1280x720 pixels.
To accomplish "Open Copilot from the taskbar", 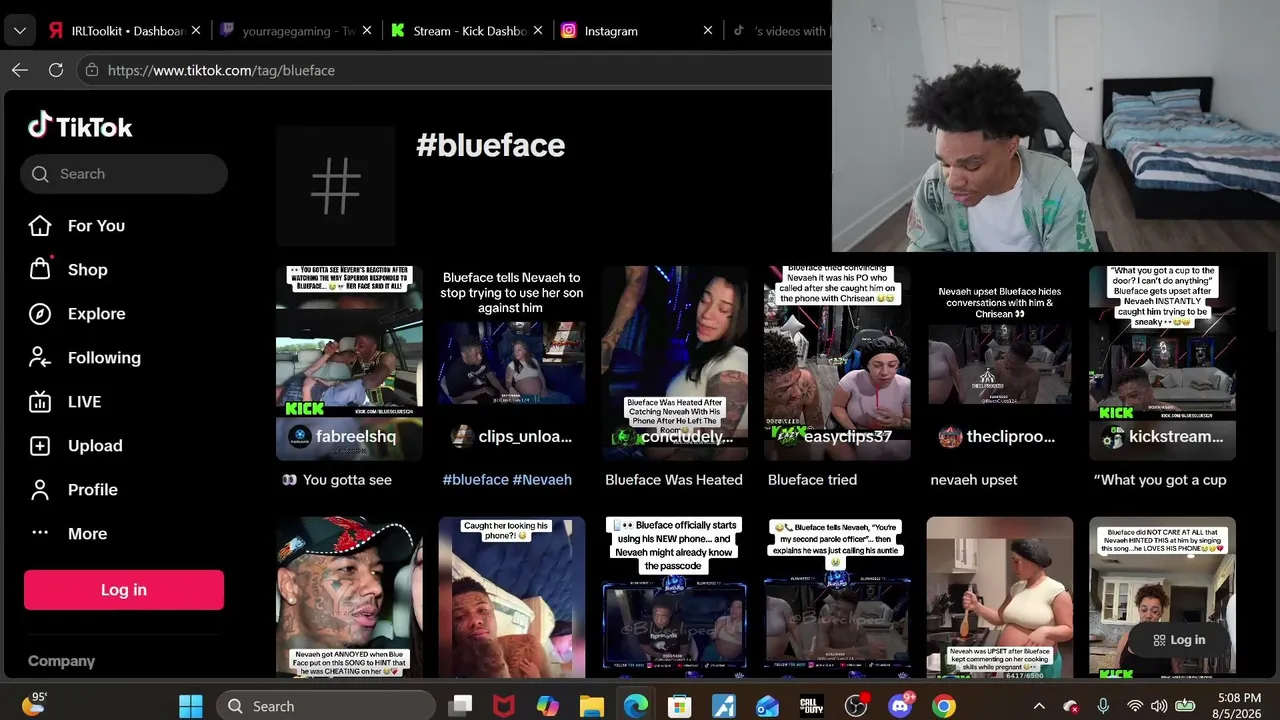I will (x=548, y=706).
